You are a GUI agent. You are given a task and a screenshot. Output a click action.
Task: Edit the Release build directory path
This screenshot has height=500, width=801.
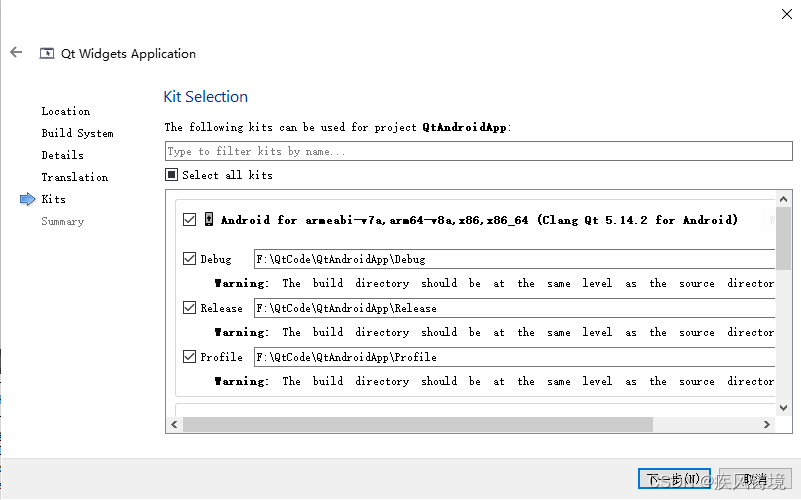pyautogui.click(x=514, y=308)
